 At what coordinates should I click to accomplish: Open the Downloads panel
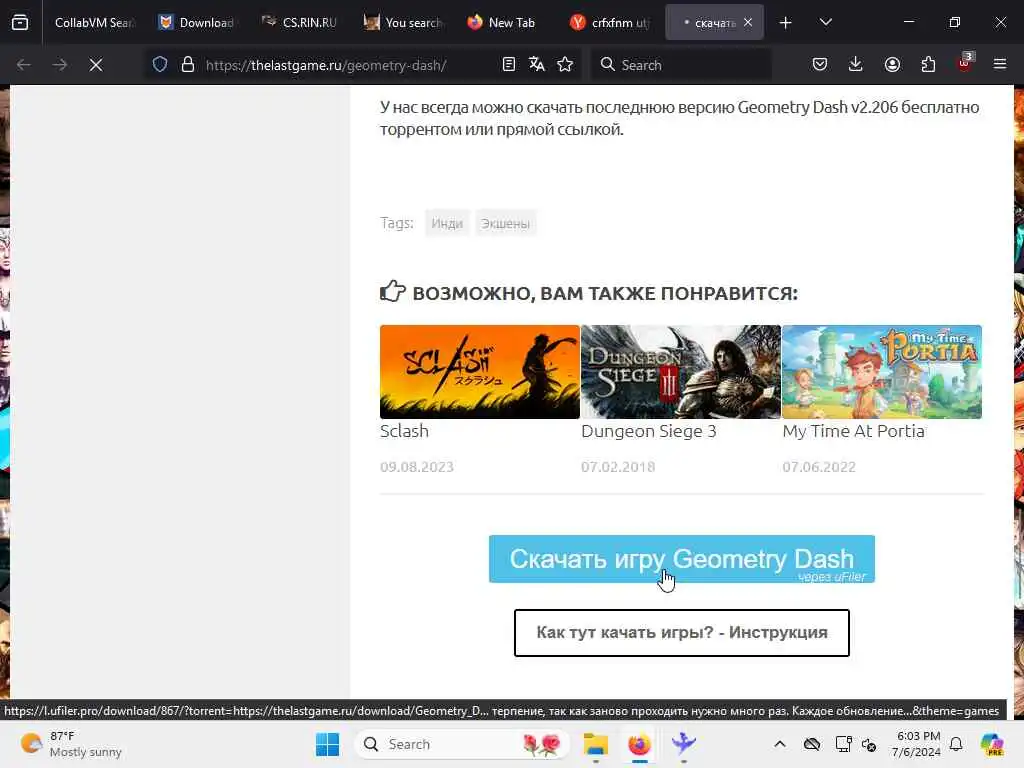pos(856,65)
